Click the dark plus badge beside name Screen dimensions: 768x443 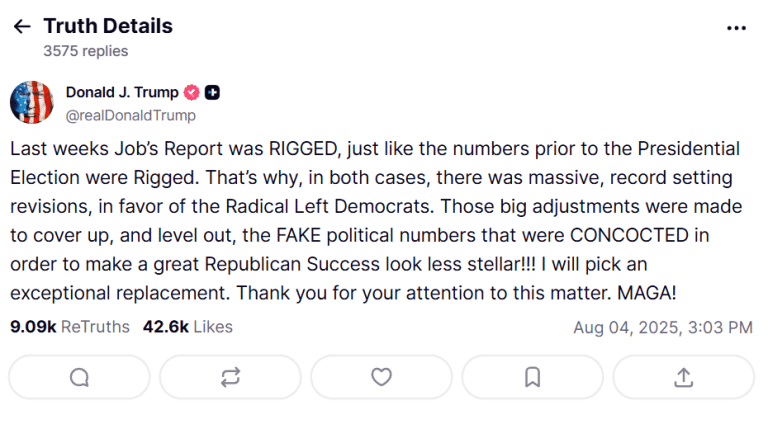212,92
